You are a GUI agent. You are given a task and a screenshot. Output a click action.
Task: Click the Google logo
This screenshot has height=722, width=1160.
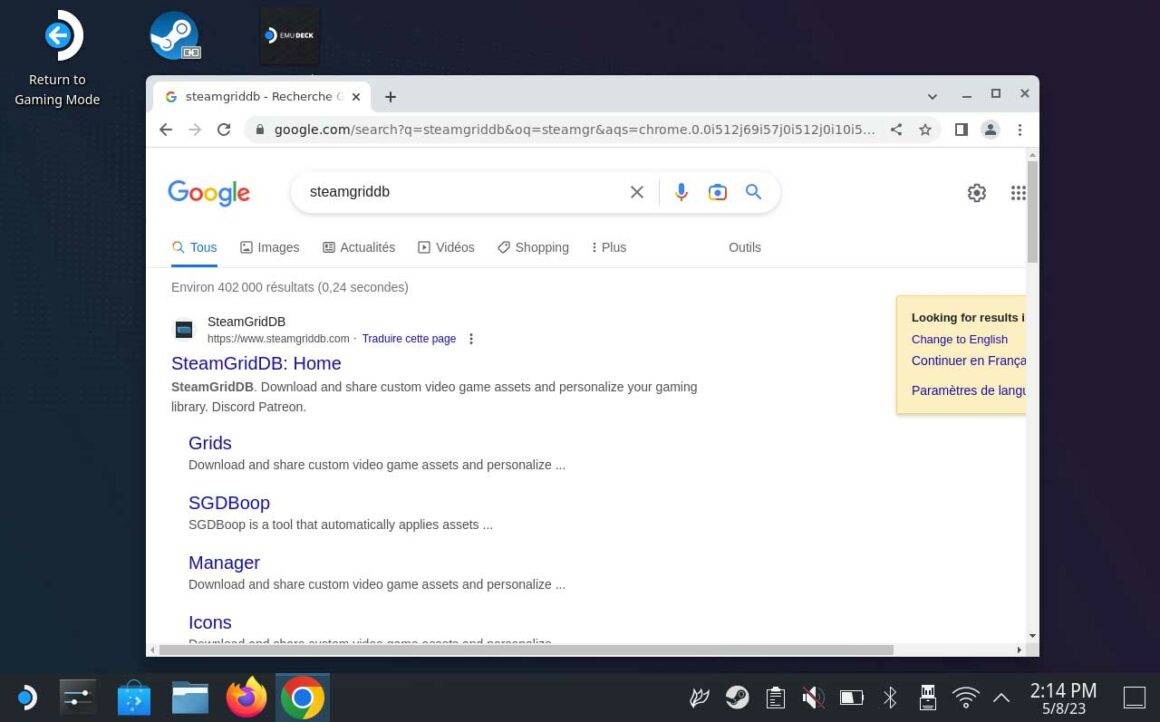[209, 193]
